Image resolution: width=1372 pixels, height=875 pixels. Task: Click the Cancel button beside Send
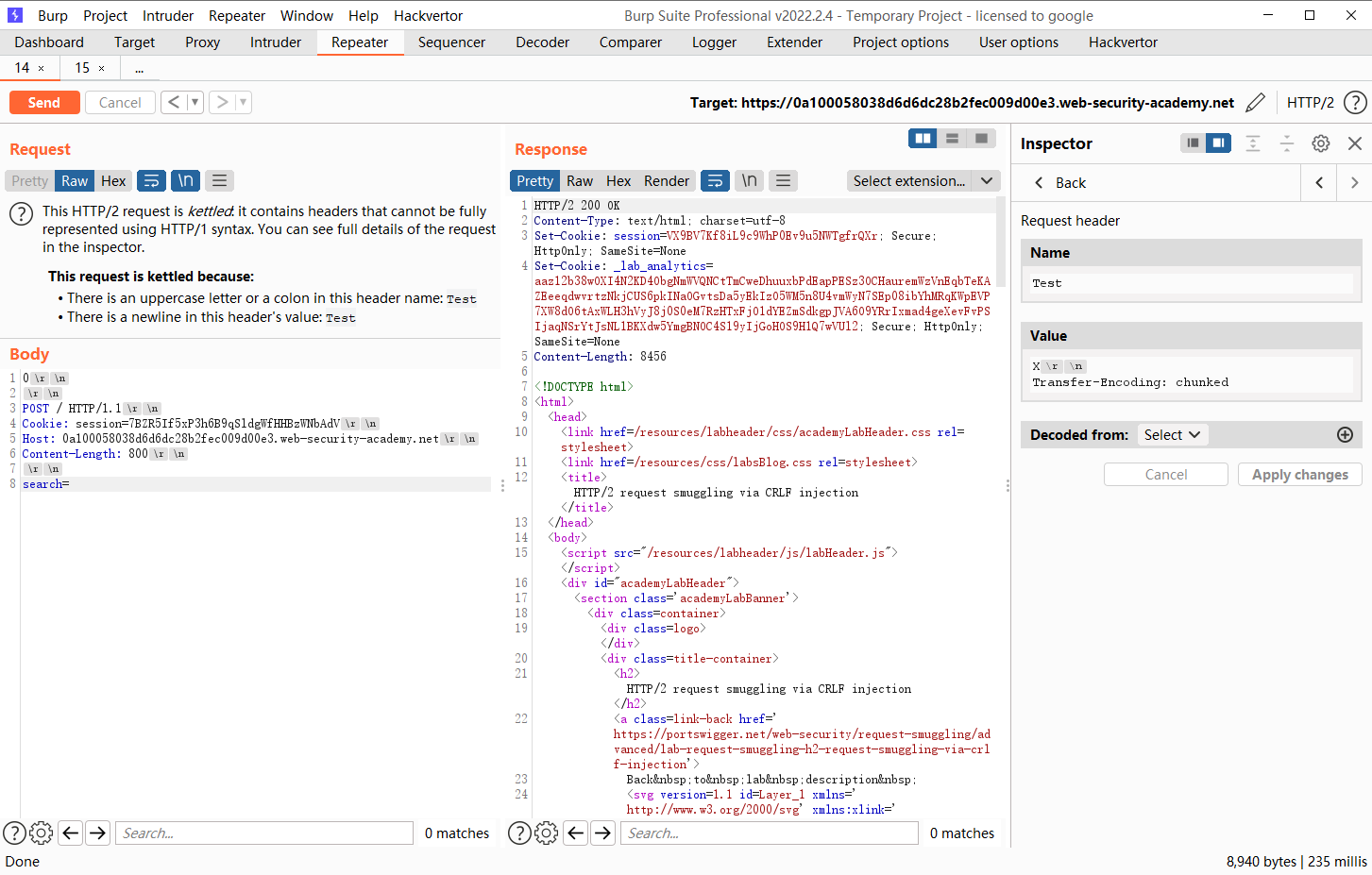tap(120, 103)
